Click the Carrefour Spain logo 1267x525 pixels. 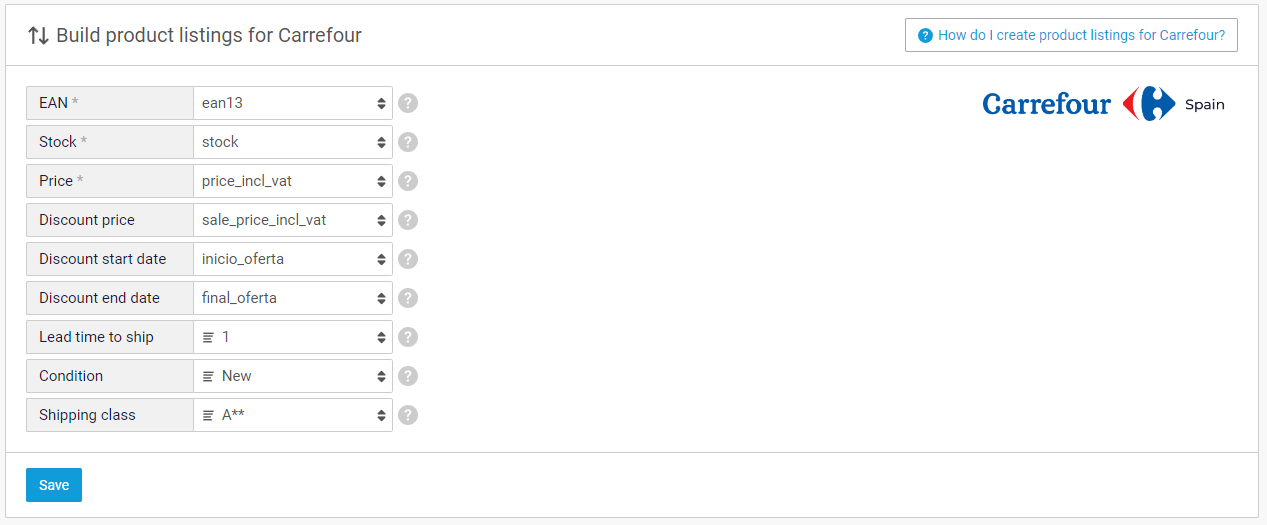click(1103, 104)
